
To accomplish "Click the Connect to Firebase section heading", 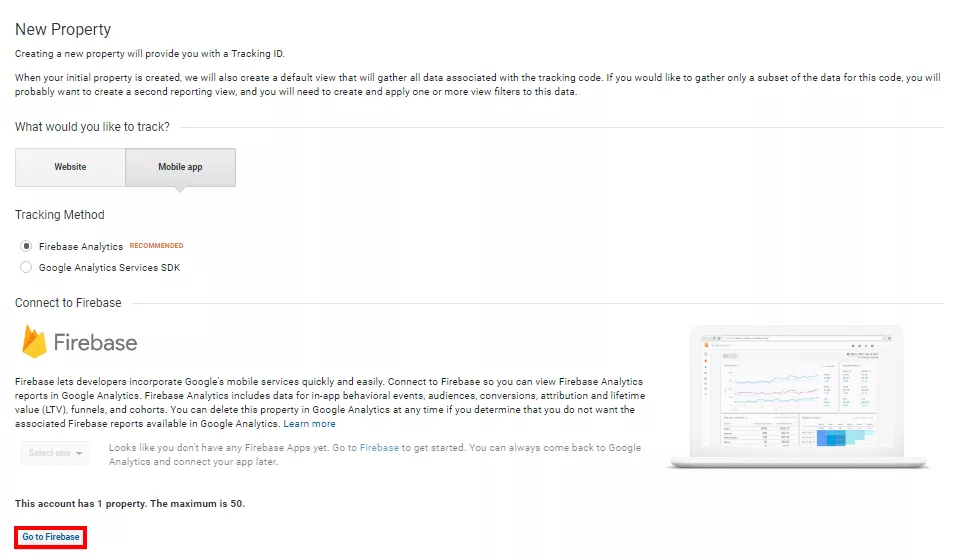I will 68,303.
